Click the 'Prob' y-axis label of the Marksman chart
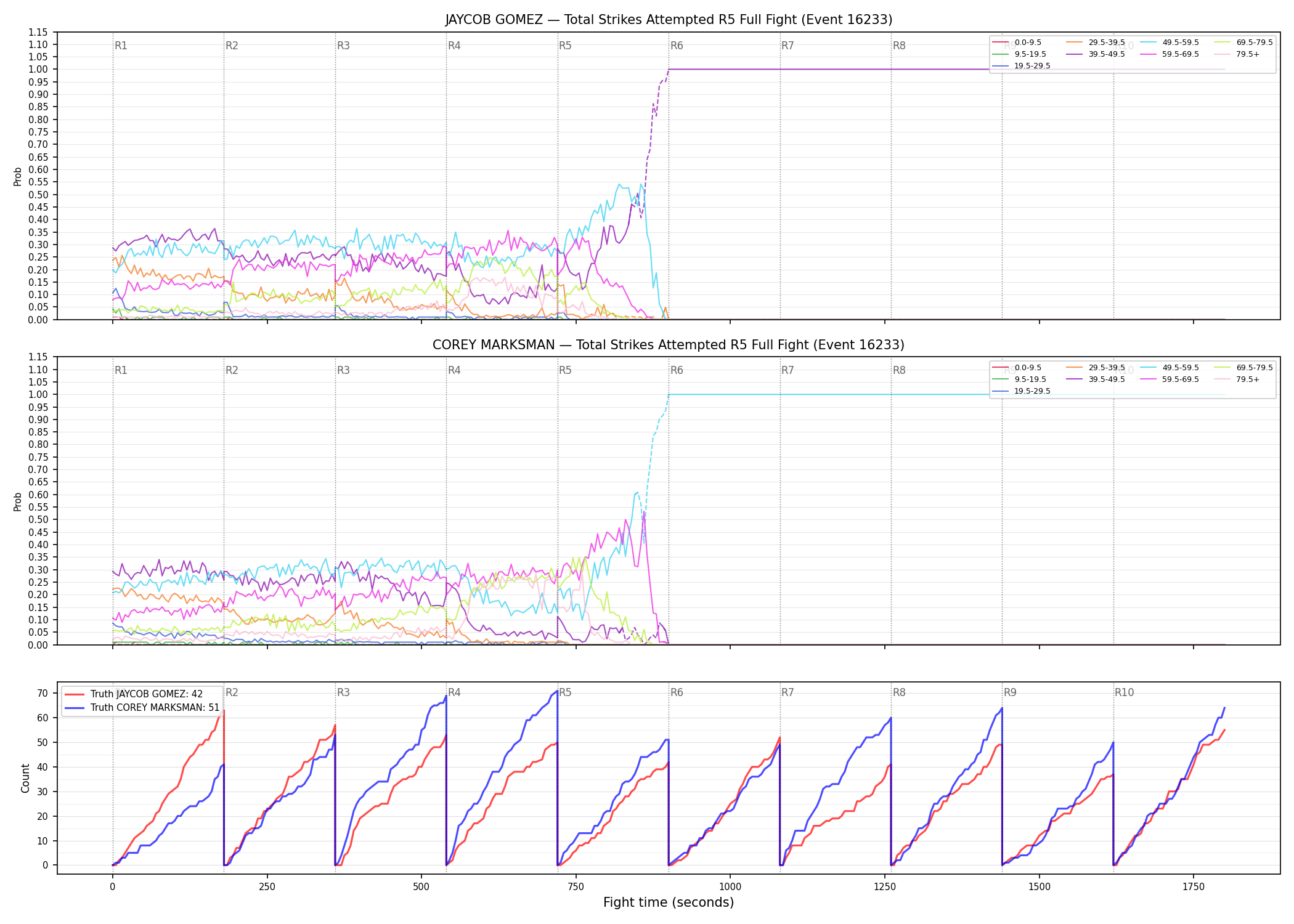 click(18, 501)
